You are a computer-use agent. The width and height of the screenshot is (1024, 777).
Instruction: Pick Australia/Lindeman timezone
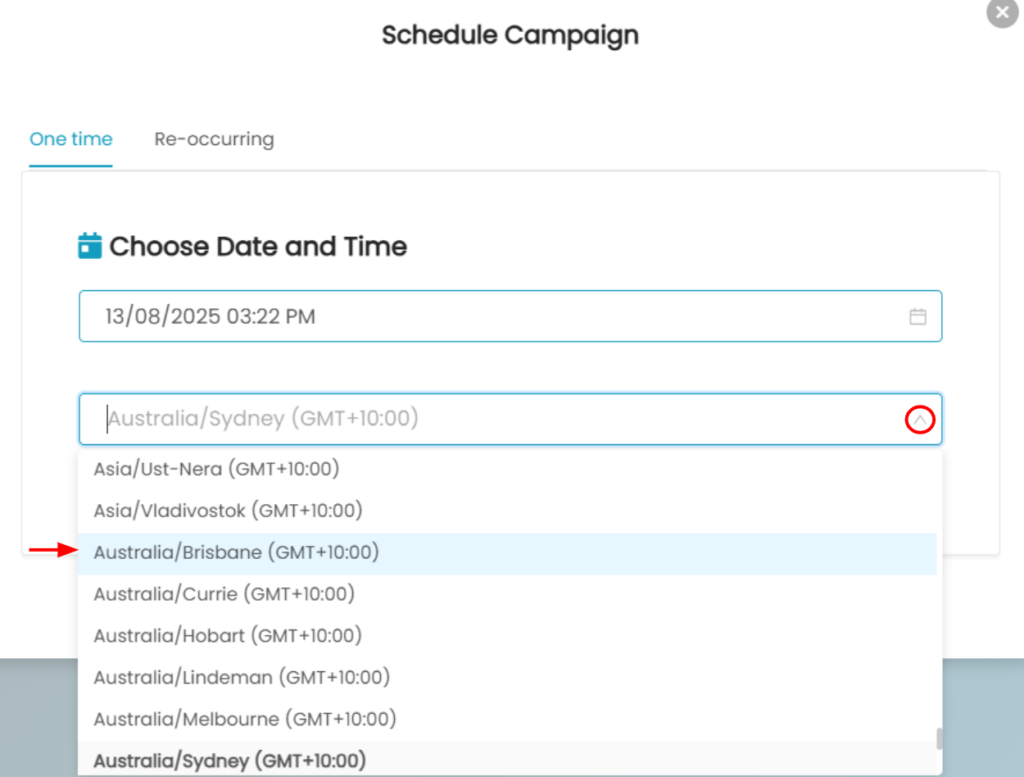[x=242, y=677]
